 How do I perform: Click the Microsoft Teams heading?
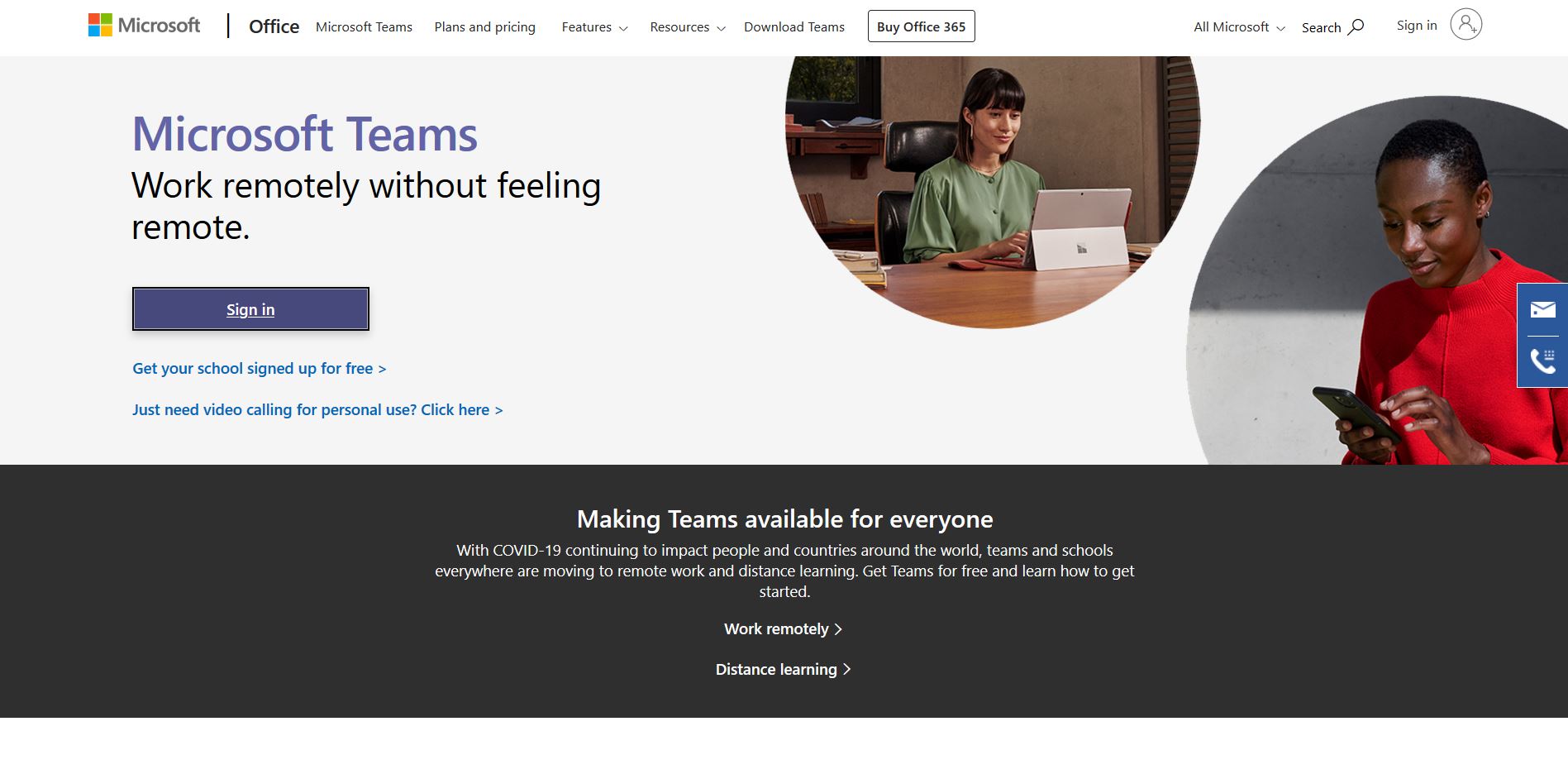point(305,135)
